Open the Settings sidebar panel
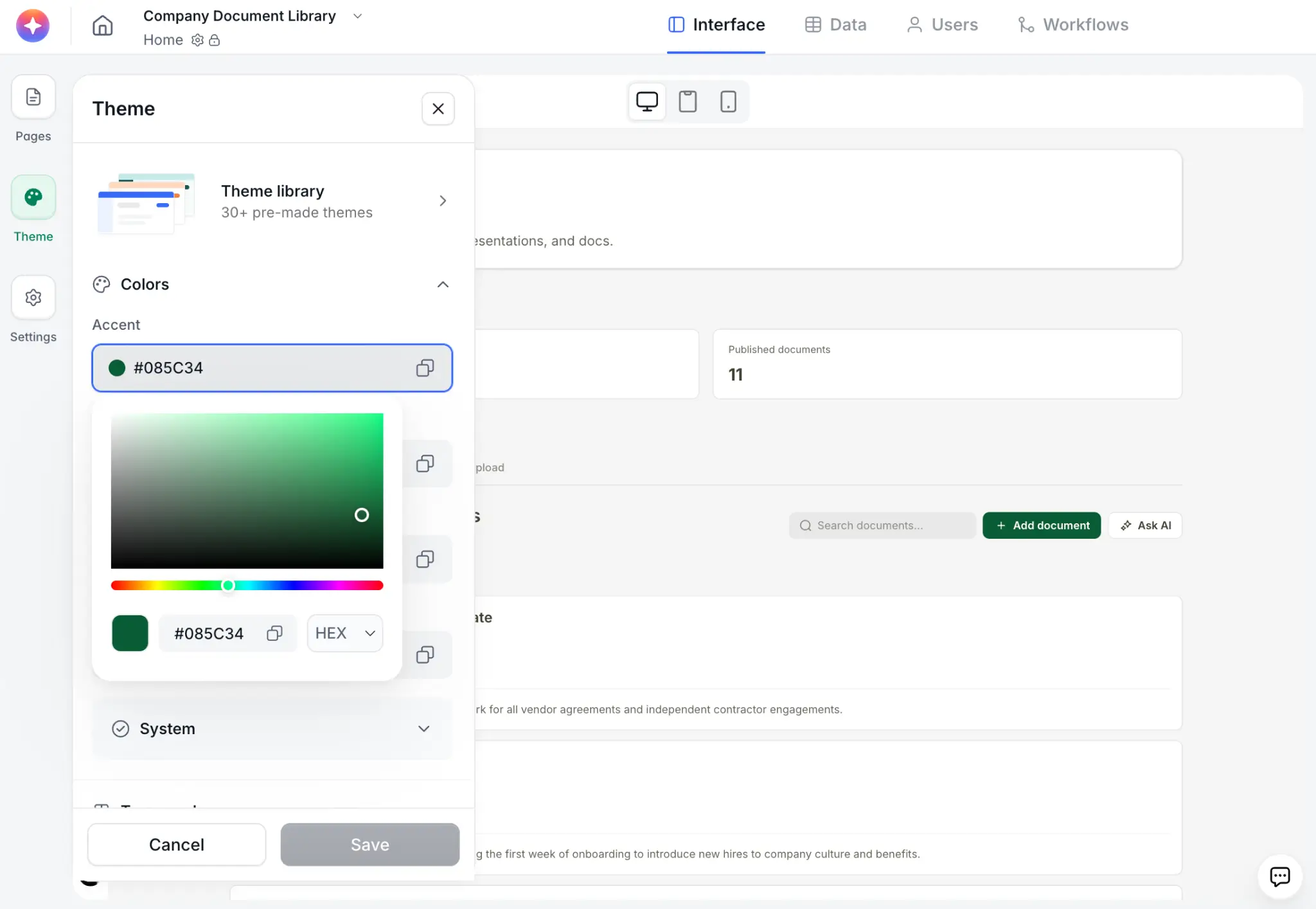Viewport: 1316px width, 909px height. [33, 298]
